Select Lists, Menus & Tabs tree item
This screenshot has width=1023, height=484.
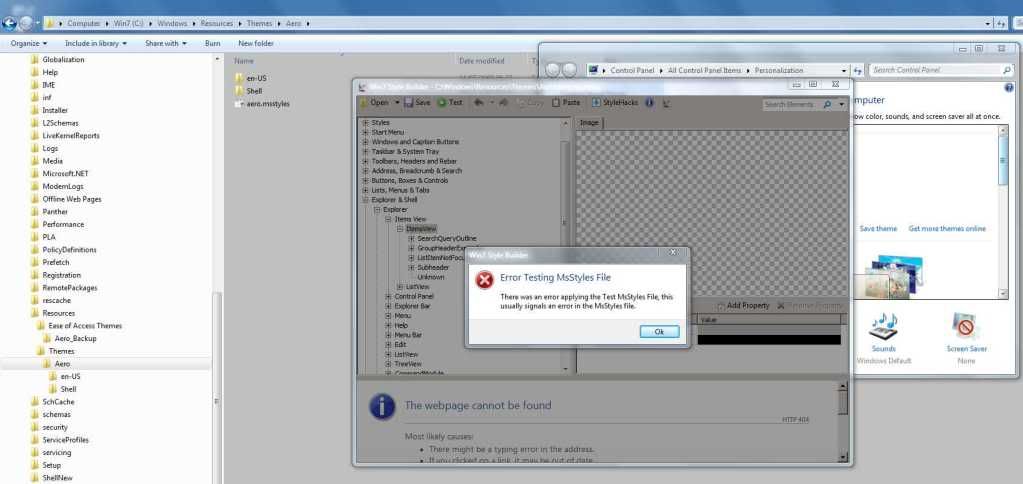[x=401, y=190]
